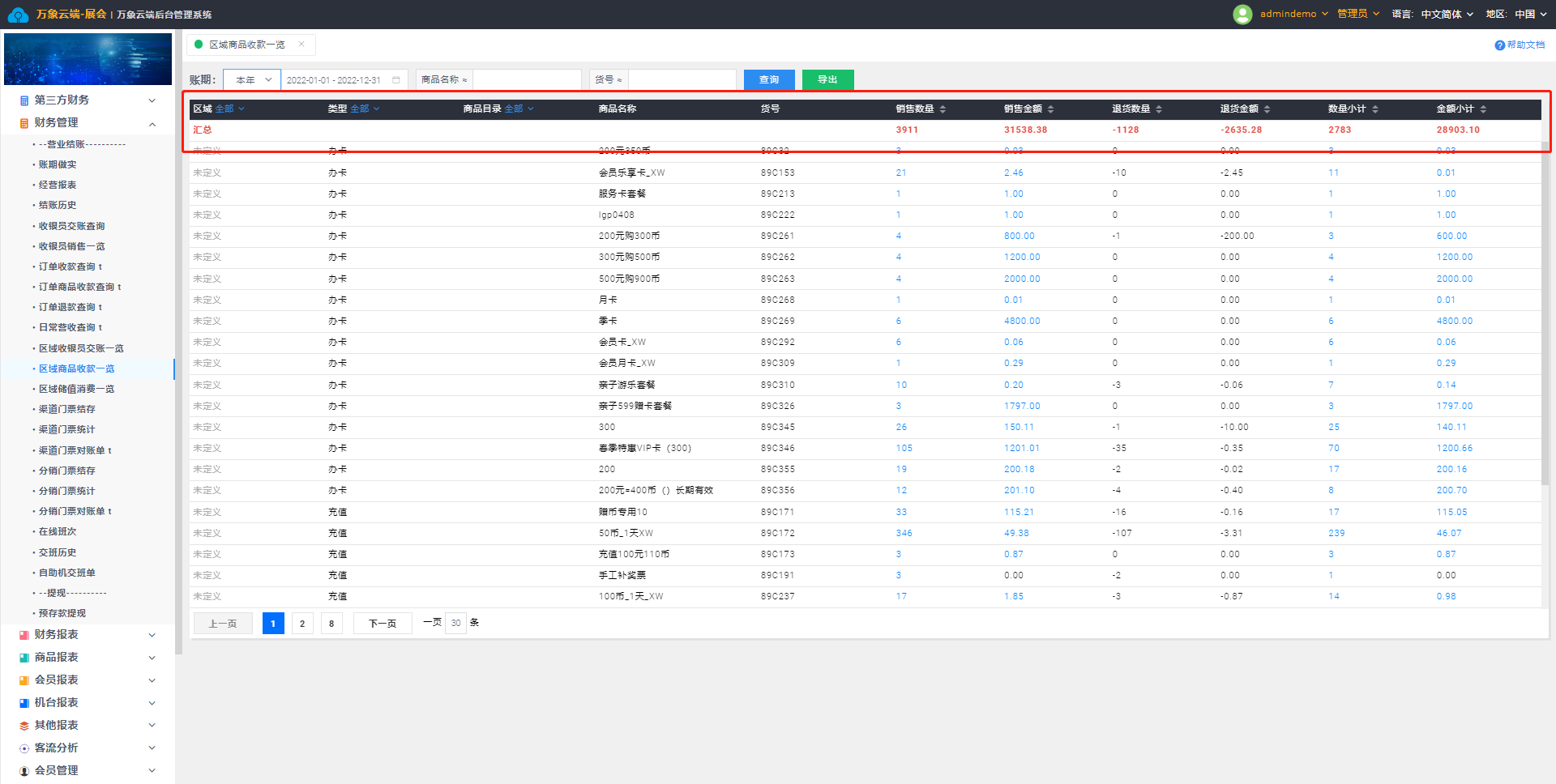Click the 机台报表 menu icon
Viewport: 1556px width, 784px height.
(x=24, y=703)
